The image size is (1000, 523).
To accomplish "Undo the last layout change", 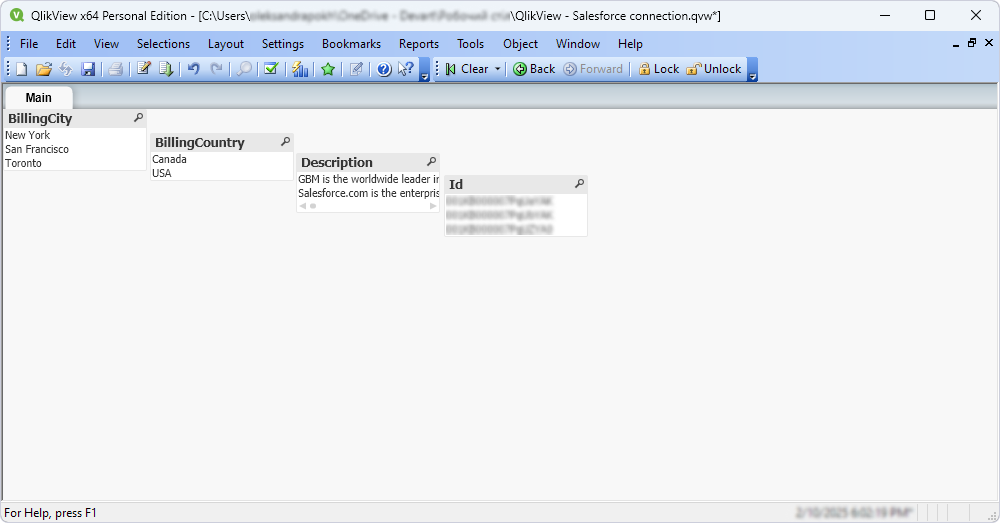I will (194, 69).
